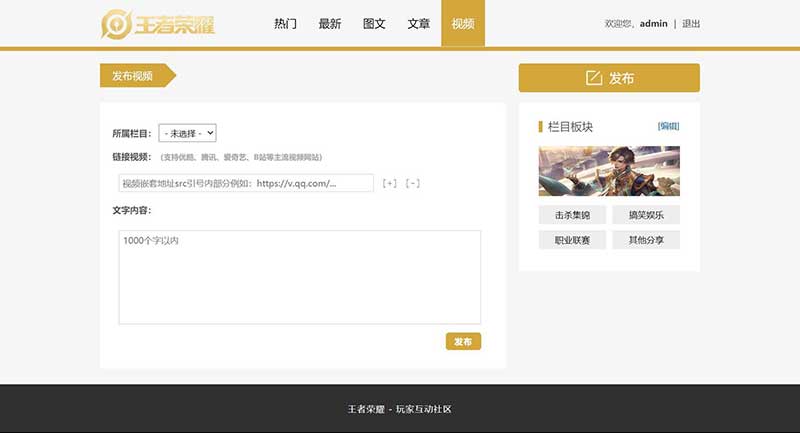Click the 王者荣耀 logo in the header
The width and height of the screenshot is (800, 433).
coord(158,23)
